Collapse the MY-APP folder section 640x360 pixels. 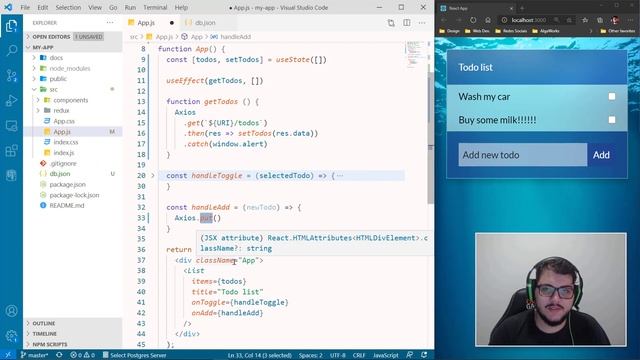tap(73, 47)
